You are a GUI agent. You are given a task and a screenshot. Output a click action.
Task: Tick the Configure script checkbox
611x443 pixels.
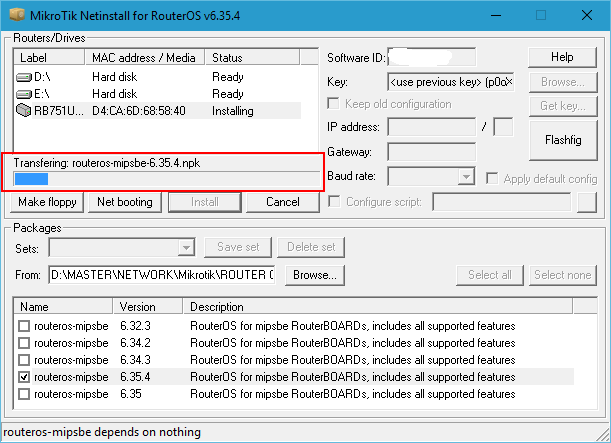click(x=334, y=202)
